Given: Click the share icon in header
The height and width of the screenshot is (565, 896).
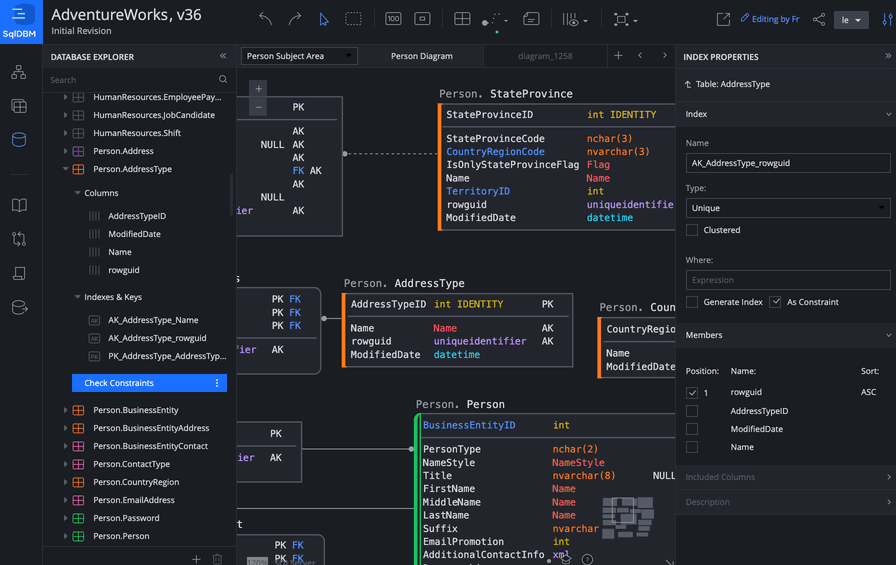Looking at the screenshot, I should (x=819, y=19).
